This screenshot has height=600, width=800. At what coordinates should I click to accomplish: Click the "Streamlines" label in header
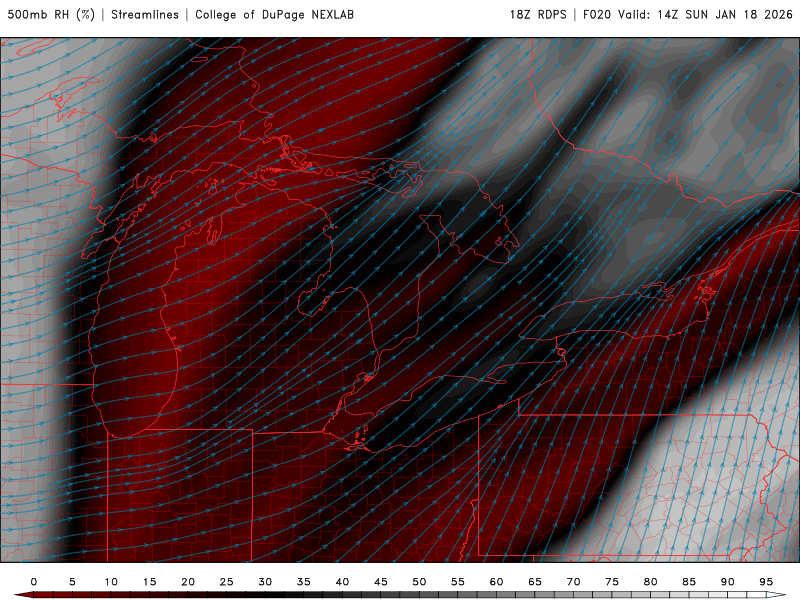pyautogui.click(x=145, y=14)
